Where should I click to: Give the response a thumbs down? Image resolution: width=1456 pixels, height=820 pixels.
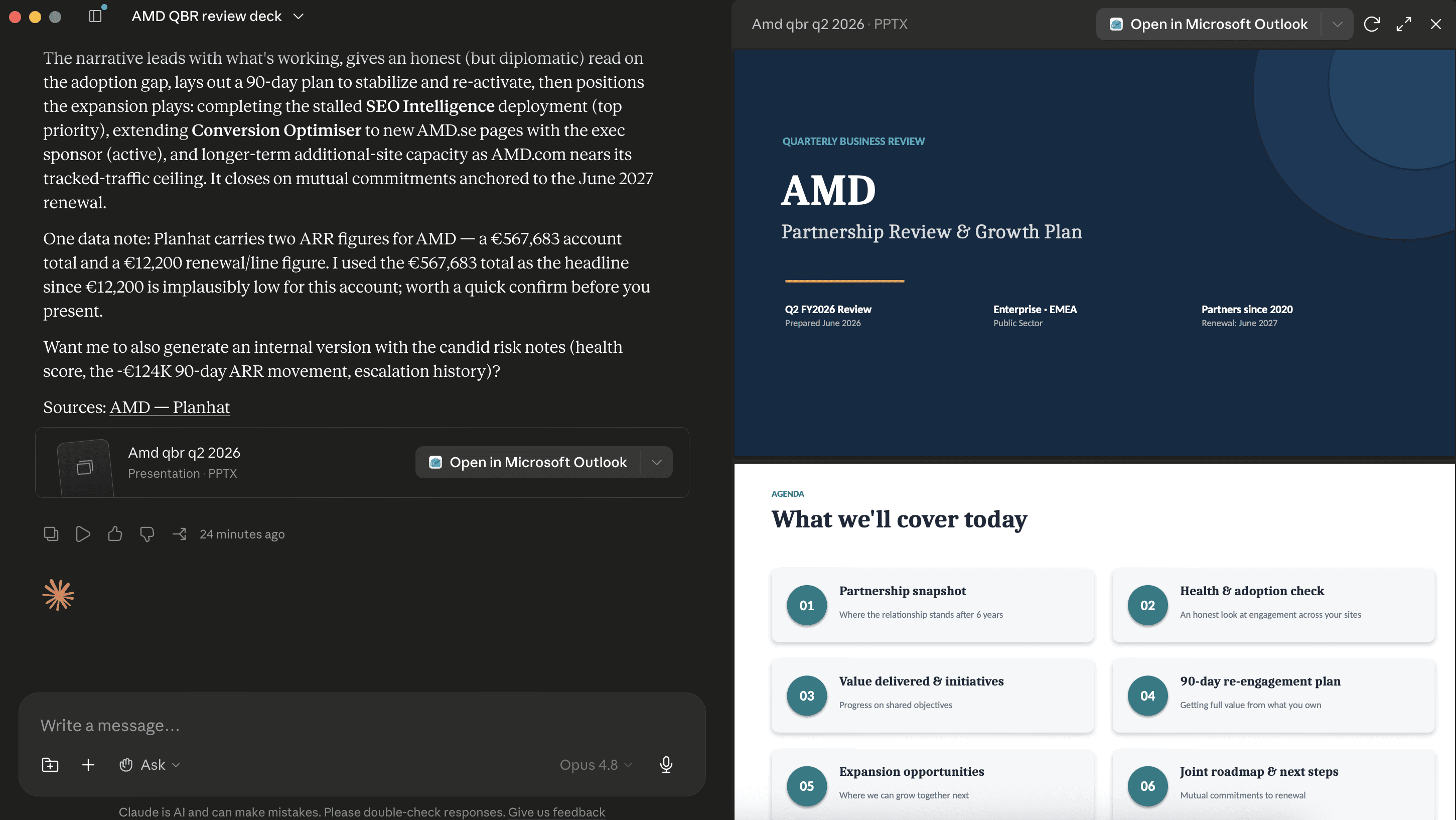click(147, 534)
